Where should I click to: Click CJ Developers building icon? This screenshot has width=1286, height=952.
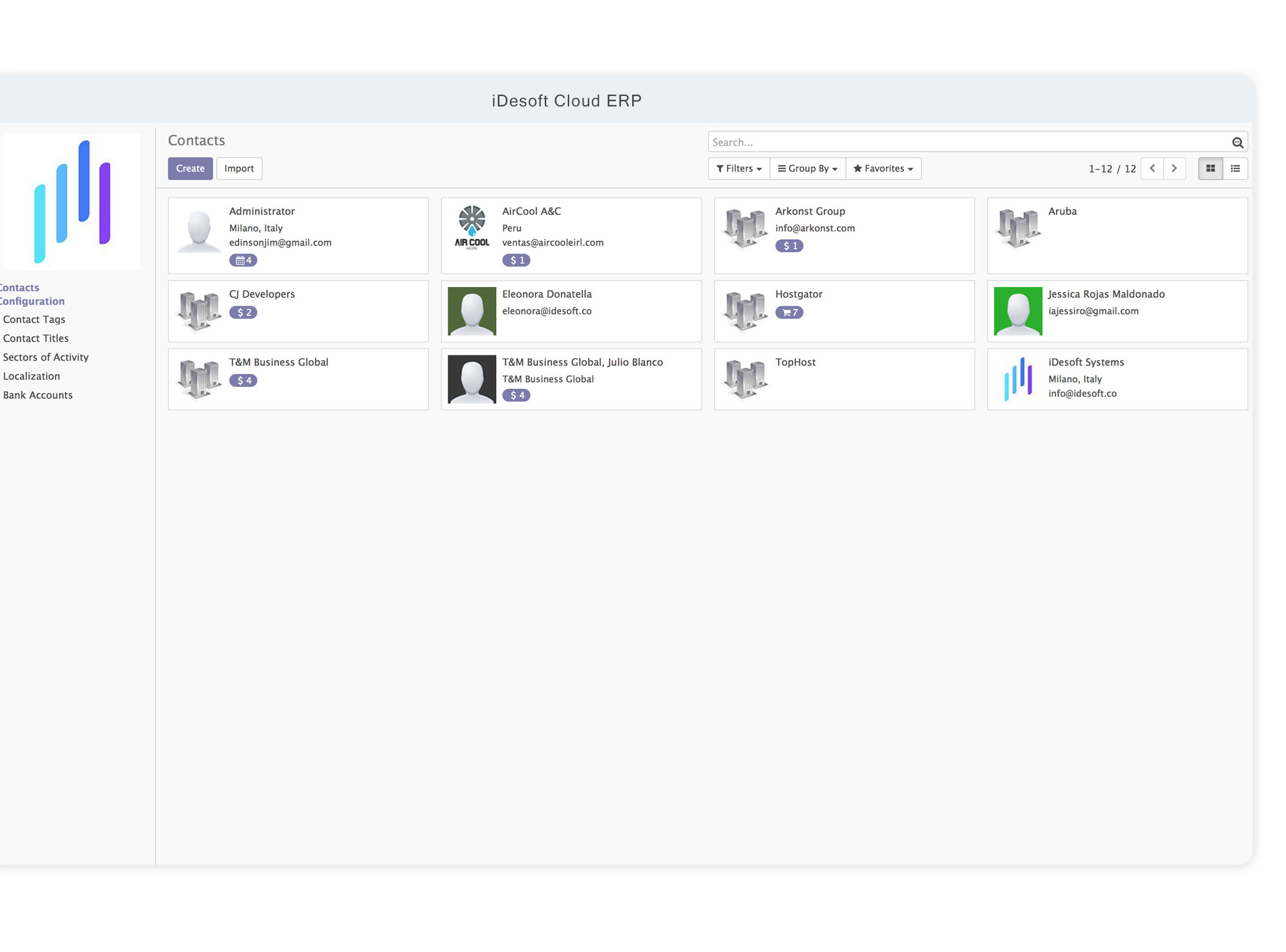(x=199, y=311)
